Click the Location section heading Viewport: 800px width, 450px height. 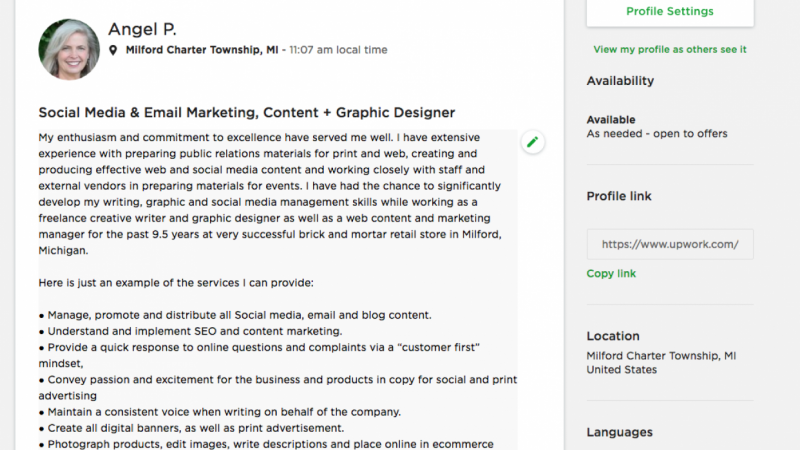613,336
